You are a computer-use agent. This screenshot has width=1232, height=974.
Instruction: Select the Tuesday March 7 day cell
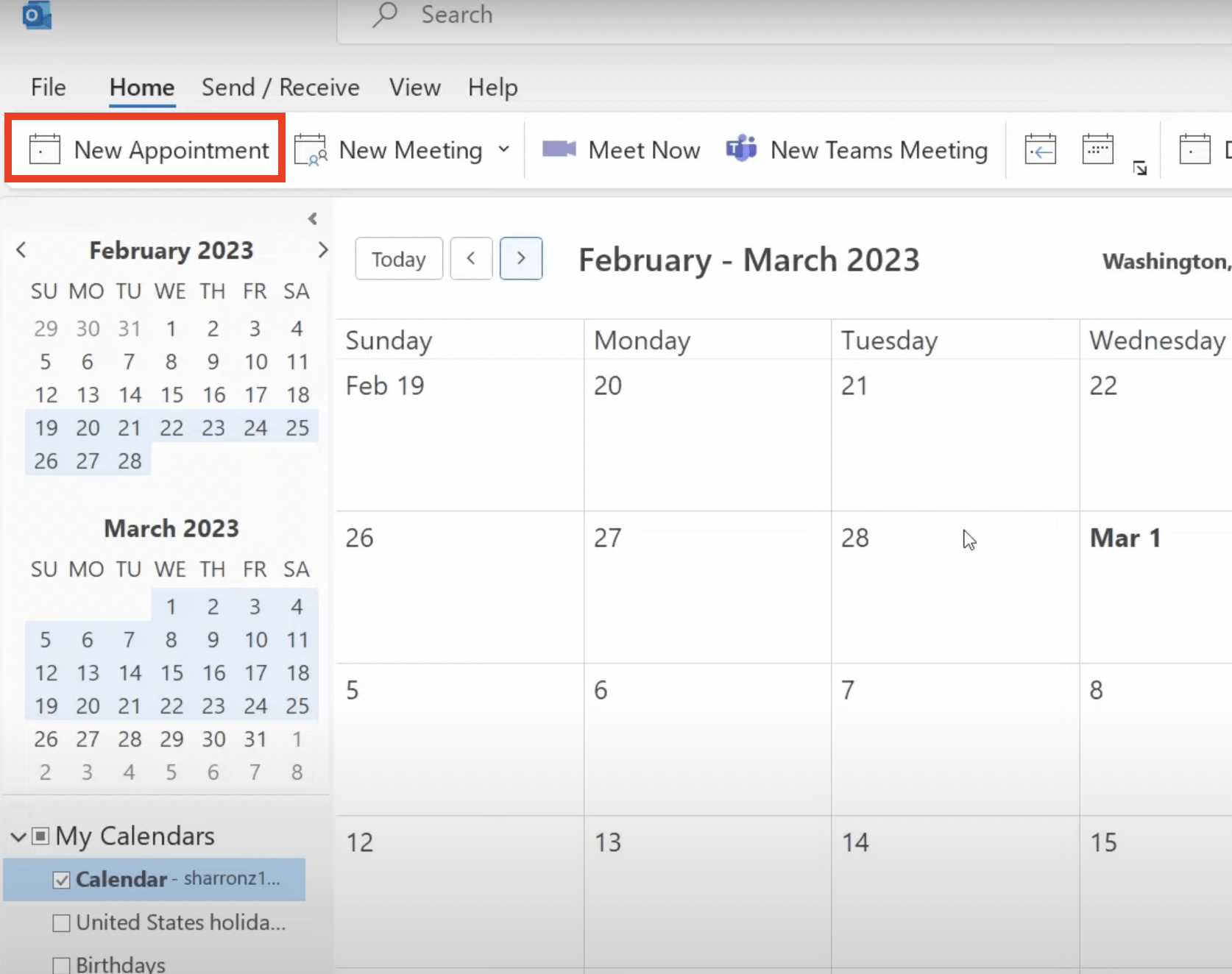tap(955, 739)
